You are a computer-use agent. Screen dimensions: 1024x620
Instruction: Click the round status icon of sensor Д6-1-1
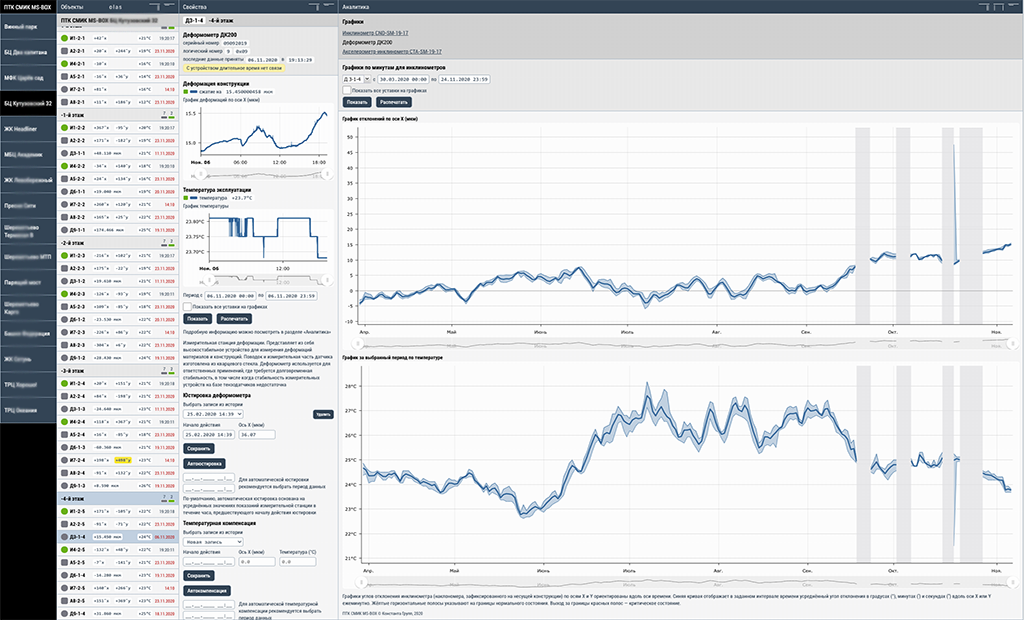pos(64,191)
